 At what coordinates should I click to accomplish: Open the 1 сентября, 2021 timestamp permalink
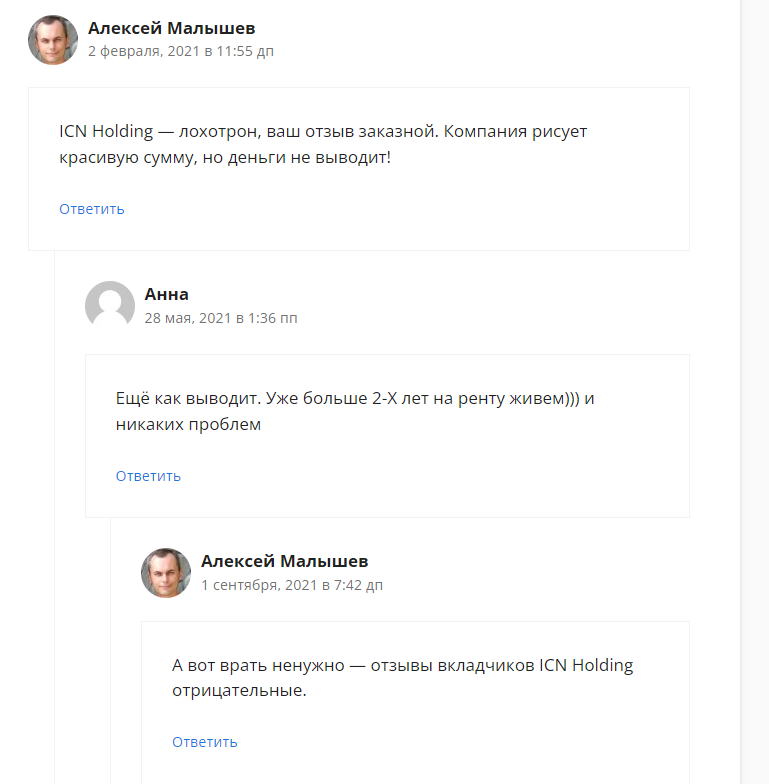coord(291,585)
